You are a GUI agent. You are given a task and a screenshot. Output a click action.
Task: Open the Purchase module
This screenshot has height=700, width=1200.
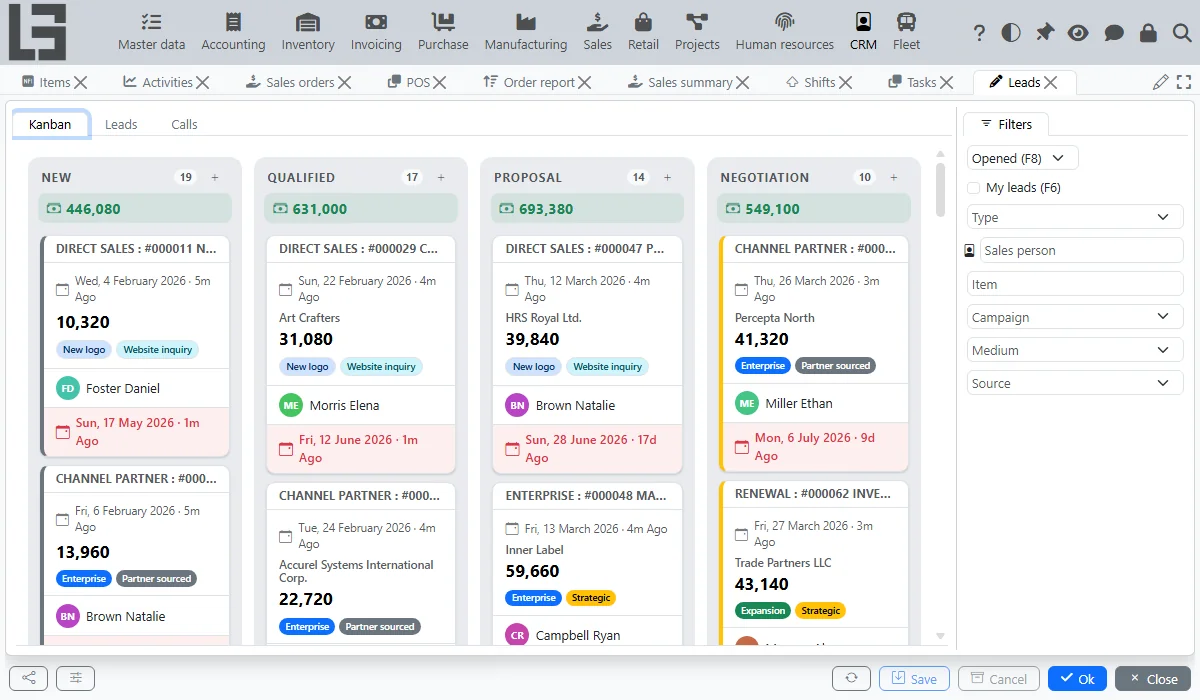(x=443, y=32)
